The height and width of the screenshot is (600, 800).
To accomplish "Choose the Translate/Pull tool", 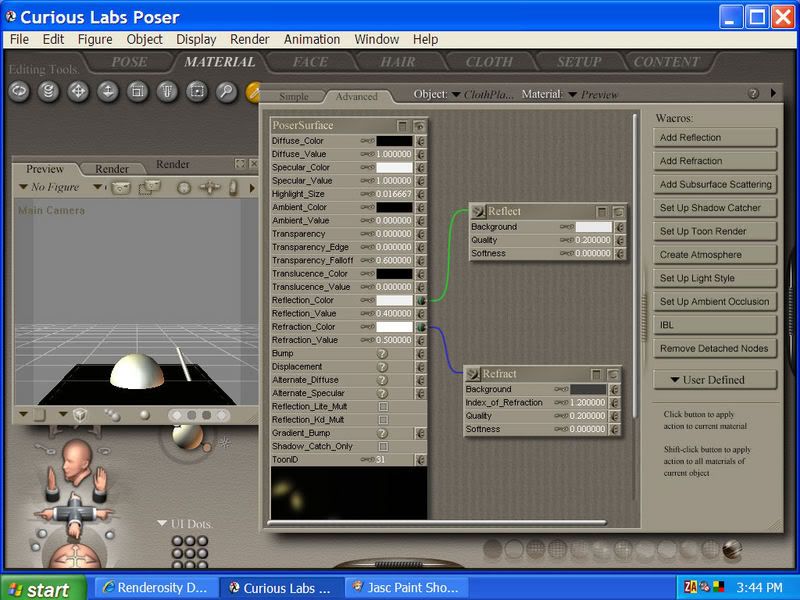I will [x=77, y=92].
